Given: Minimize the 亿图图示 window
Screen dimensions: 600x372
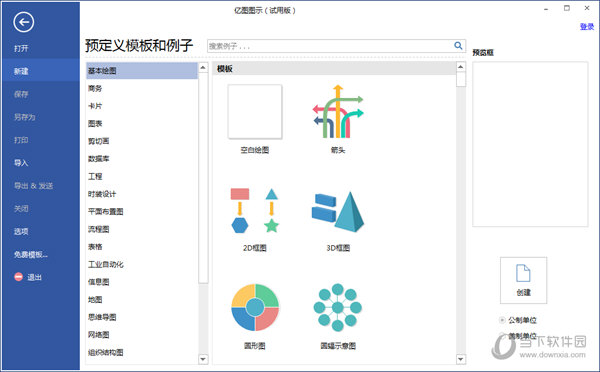Looking at the screenshot, I should tap(546, 9).
